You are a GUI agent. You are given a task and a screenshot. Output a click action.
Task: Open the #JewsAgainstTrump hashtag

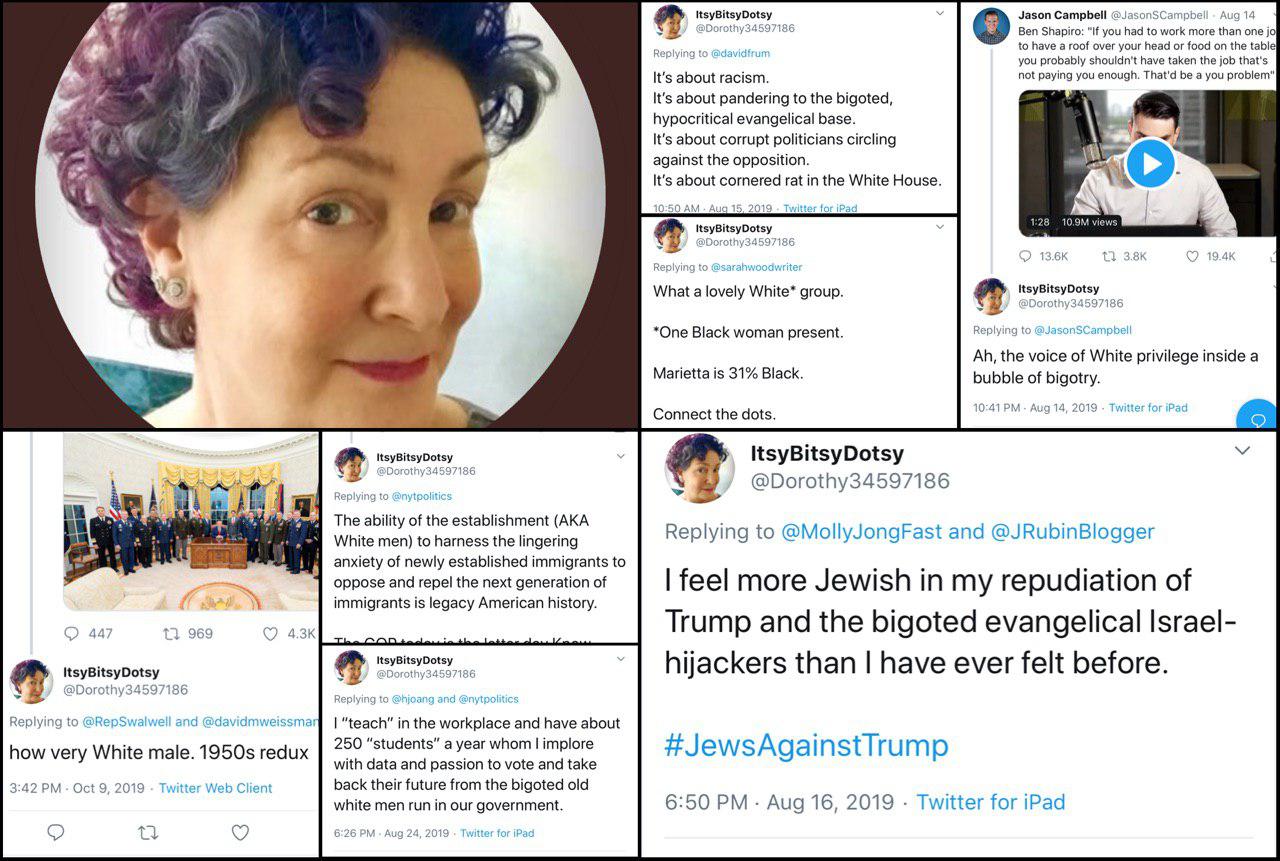[806, 745]
